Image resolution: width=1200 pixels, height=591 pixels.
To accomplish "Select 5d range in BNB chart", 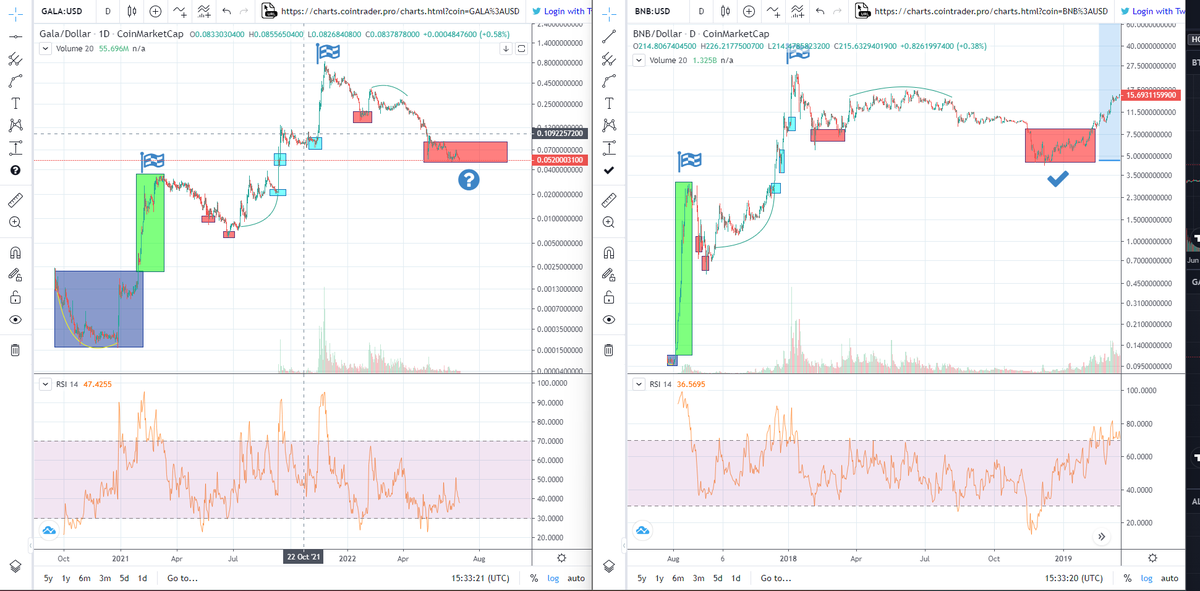I will click(720, 578).
